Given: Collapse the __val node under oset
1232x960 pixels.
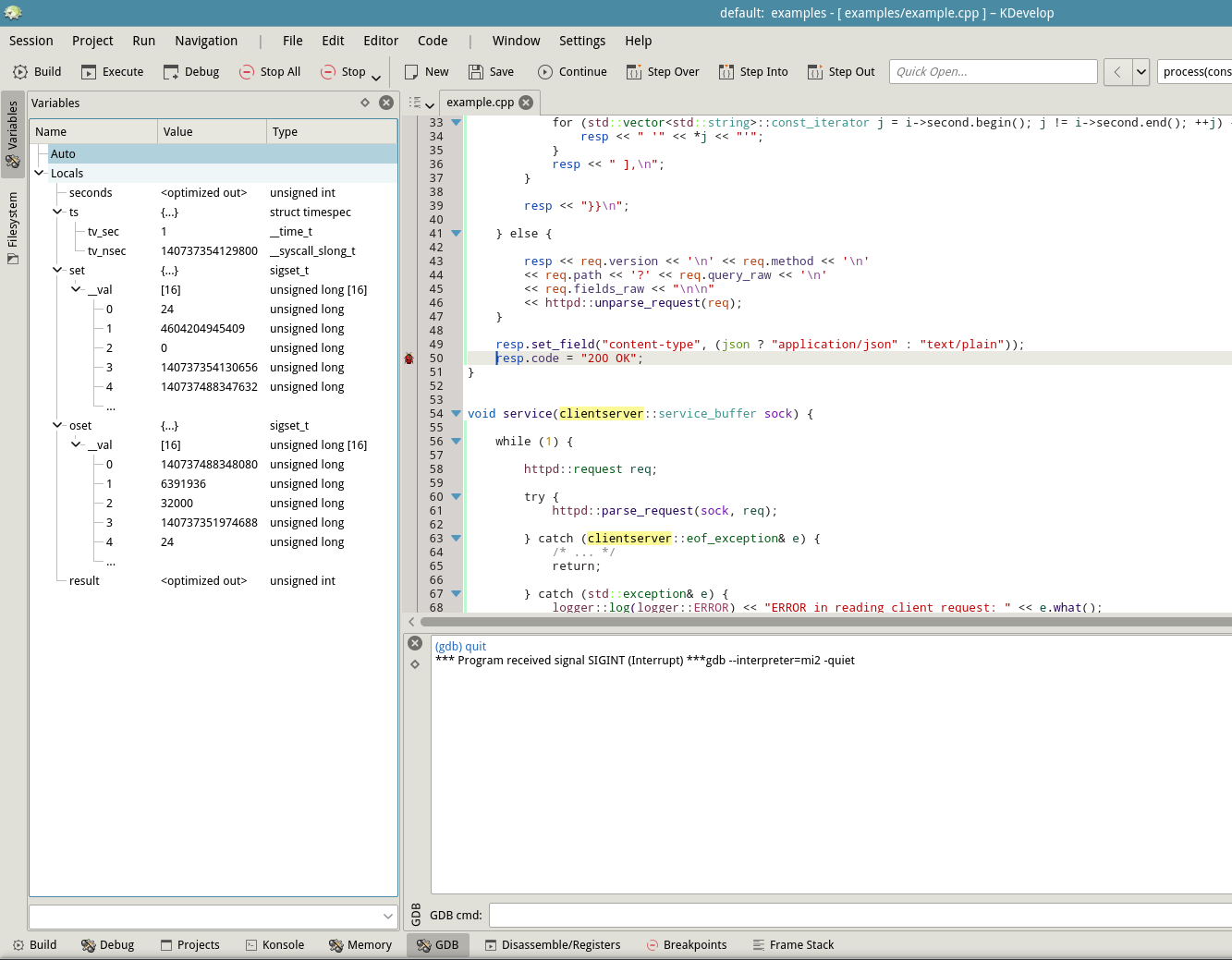Looking at the screenshot, I should coord(76,444).
